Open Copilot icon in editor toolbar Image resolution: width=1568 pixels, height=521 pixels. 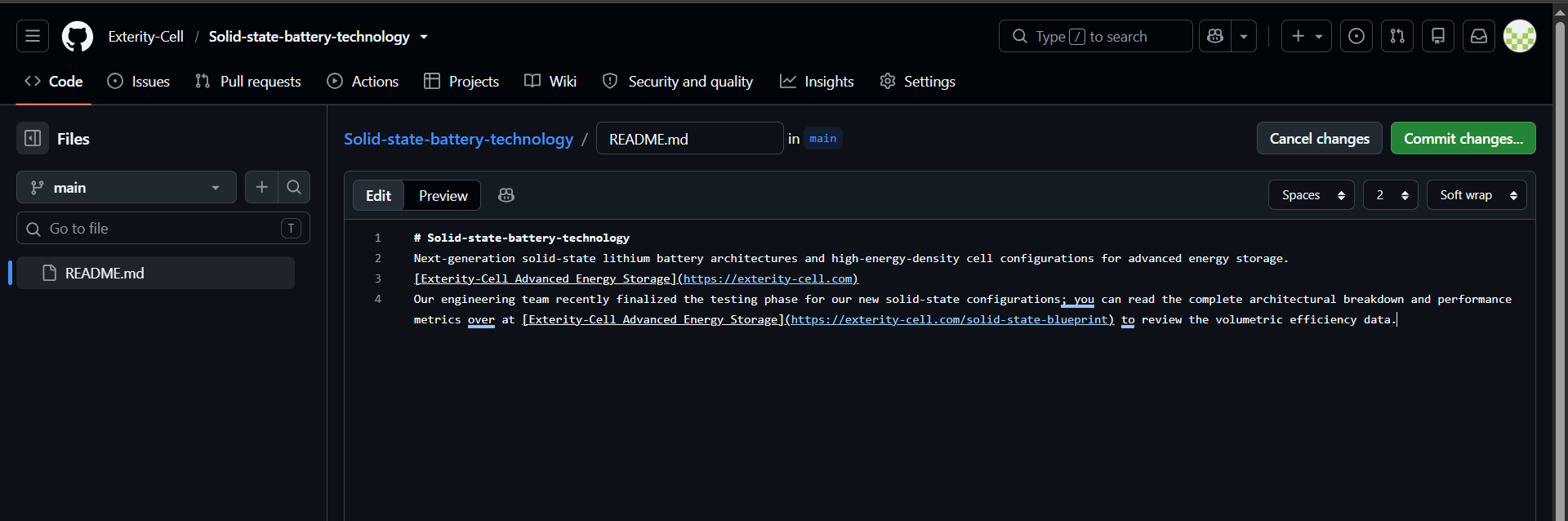[x=506, y=195]
